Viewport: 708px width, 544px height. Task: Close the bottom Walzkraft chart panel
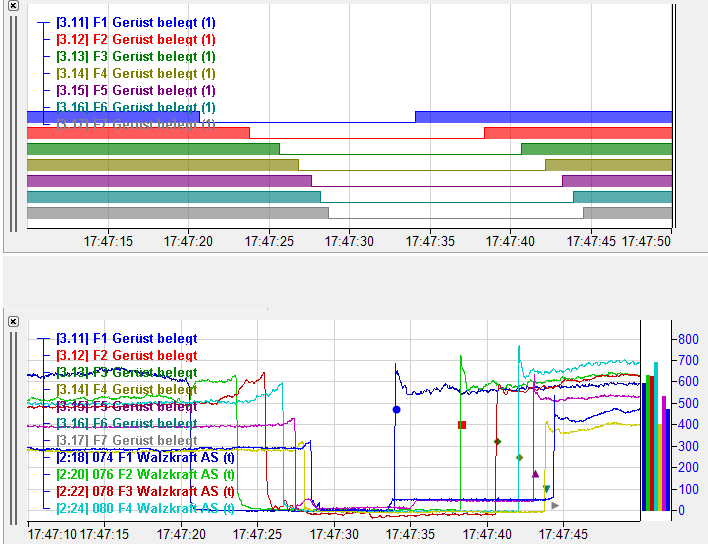[13, 321]
